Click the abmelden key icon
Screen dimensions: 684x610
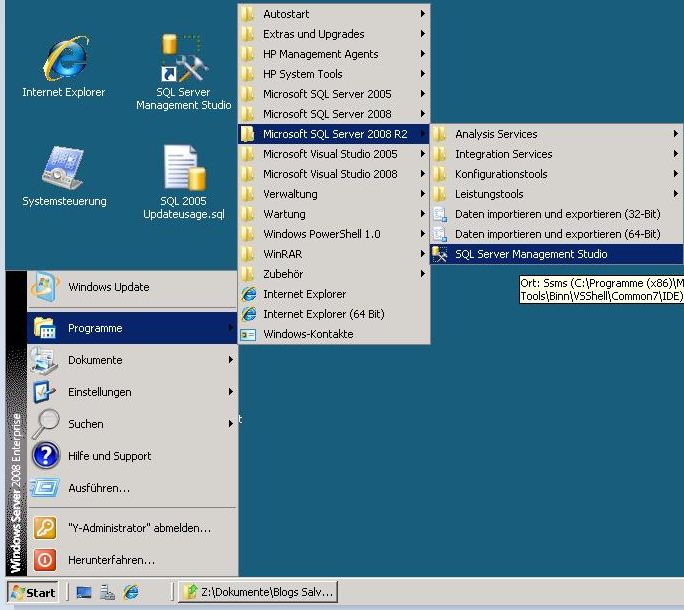(45, 528)
